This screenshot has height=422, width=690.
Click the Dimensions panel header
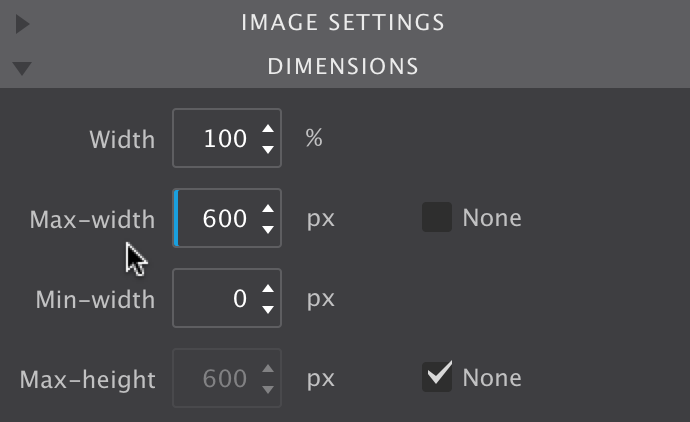(343, 67)
